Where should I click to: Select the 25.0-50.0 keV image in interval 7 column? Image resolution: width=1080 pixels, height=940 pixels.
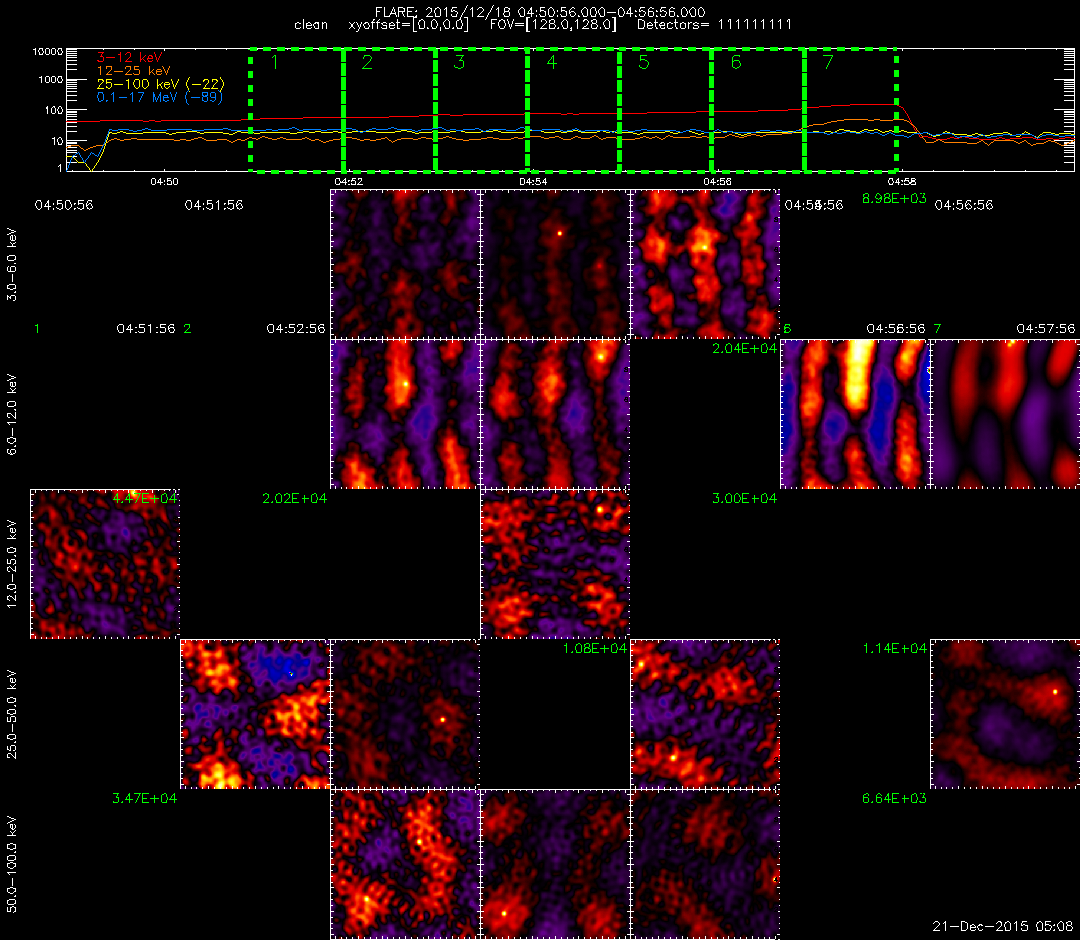pos(1005,714)
